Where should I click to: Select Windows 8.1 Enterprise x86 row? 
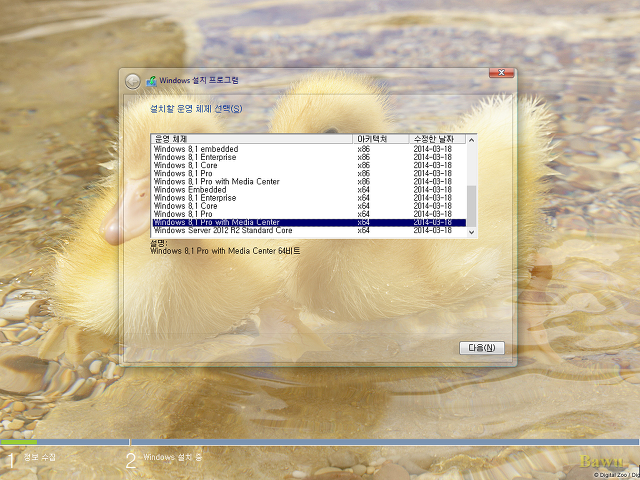pyautogui.click(x=309, y=157)
